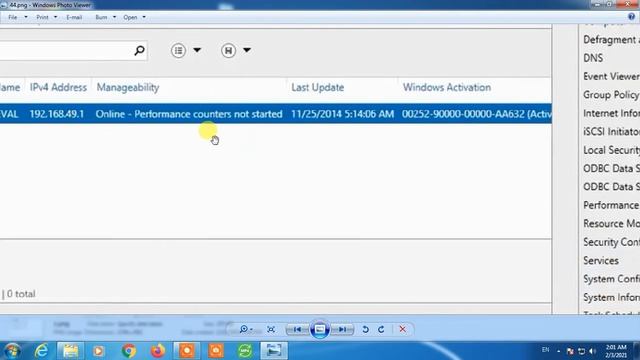
Task: Show hidden tray icons arrow
Action: pos(558,351)
